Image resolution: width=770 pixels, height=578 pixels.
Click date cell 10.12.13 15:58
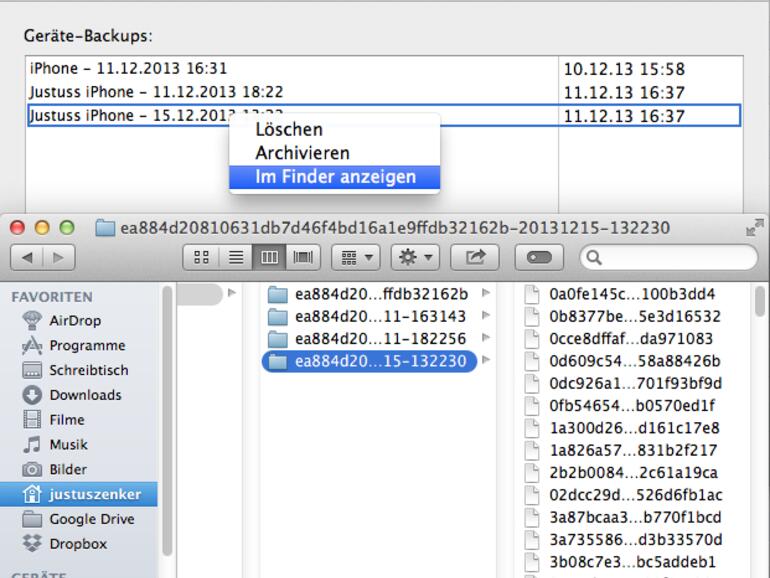[624, 69]
